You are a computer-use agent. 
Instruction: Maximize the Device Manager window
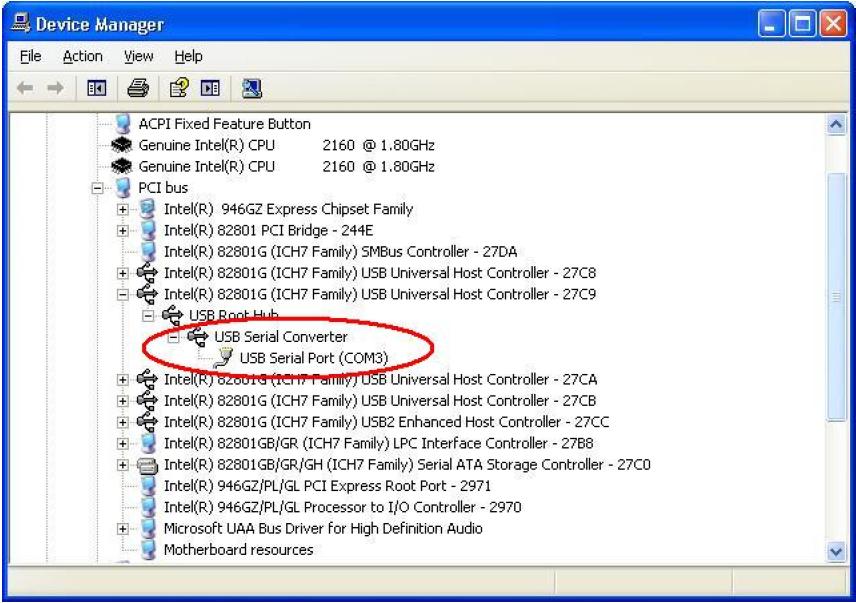pyautogui.click(x=802, y=24)
